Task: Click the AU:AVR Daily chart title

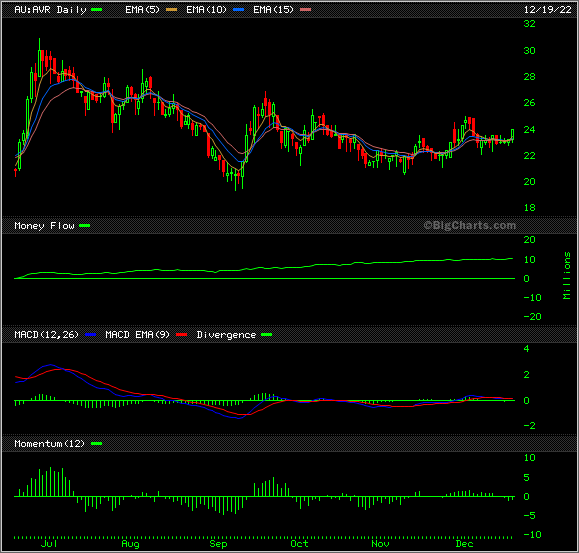Action: 50,10
